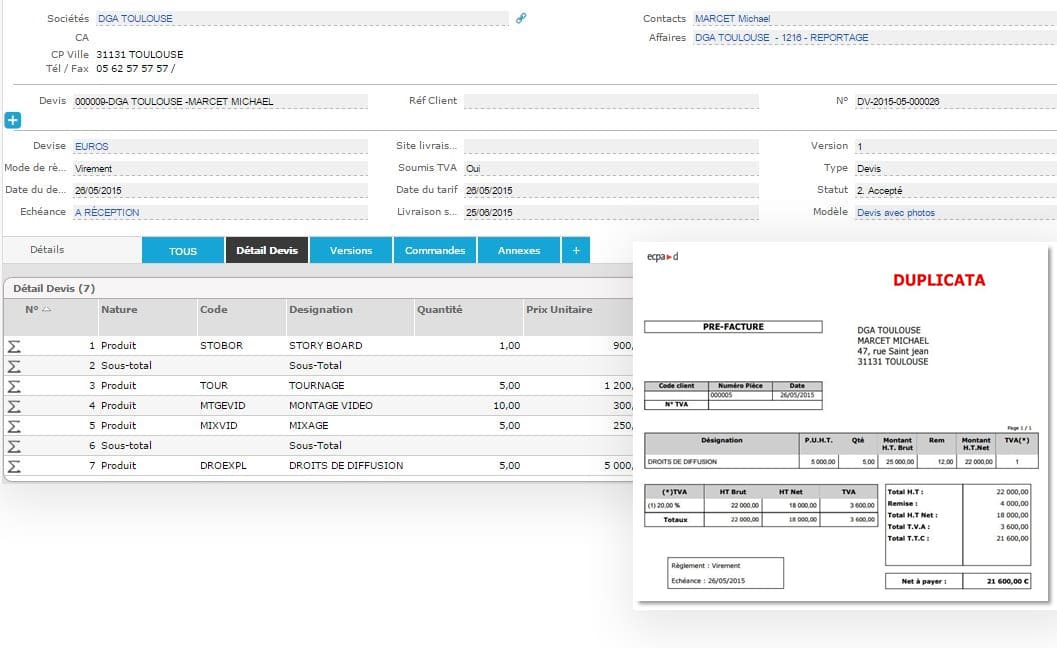The height and width of the screenshot is (648, 1057).
Task: Open the Annexes tab
Action: 519,250
